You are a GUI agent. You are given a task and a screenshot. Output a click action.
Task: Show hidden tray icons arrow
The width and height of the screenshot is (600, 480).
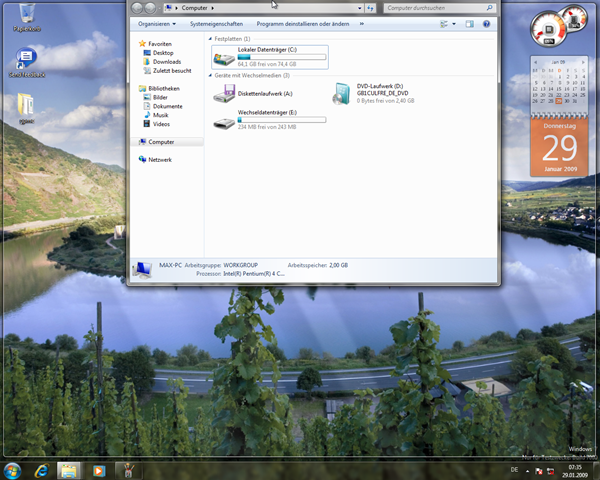tap(527, 471)
